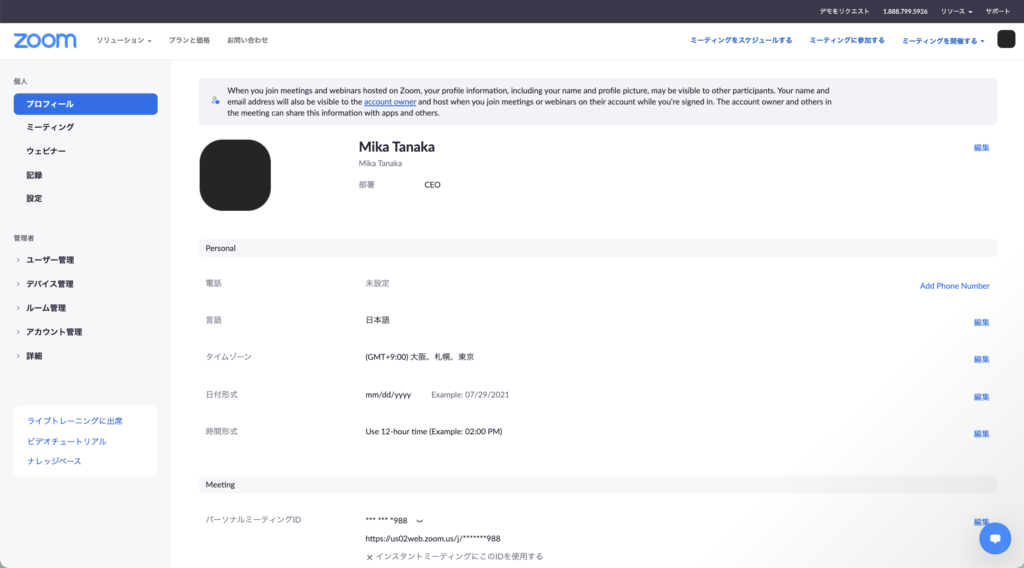
Task: Expand アカウント管理 section
Action: pos(53,332)
